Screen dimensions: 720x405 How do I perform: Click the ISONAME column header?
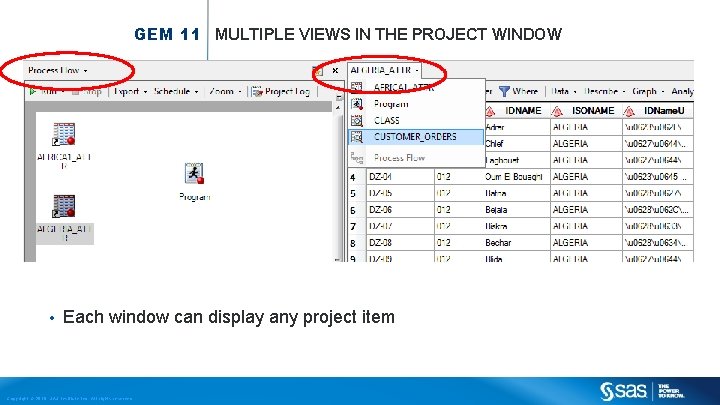click(x=586, y=111)
